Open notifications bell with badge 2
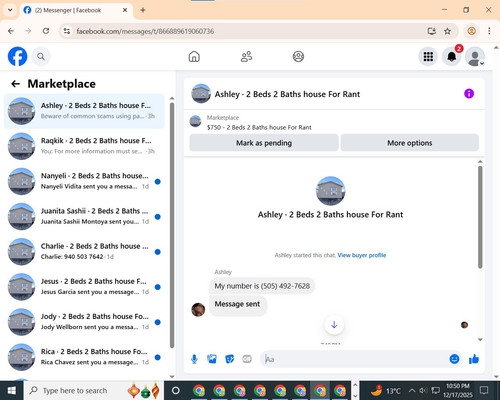 pyautogui.click(x=452, y=57)
